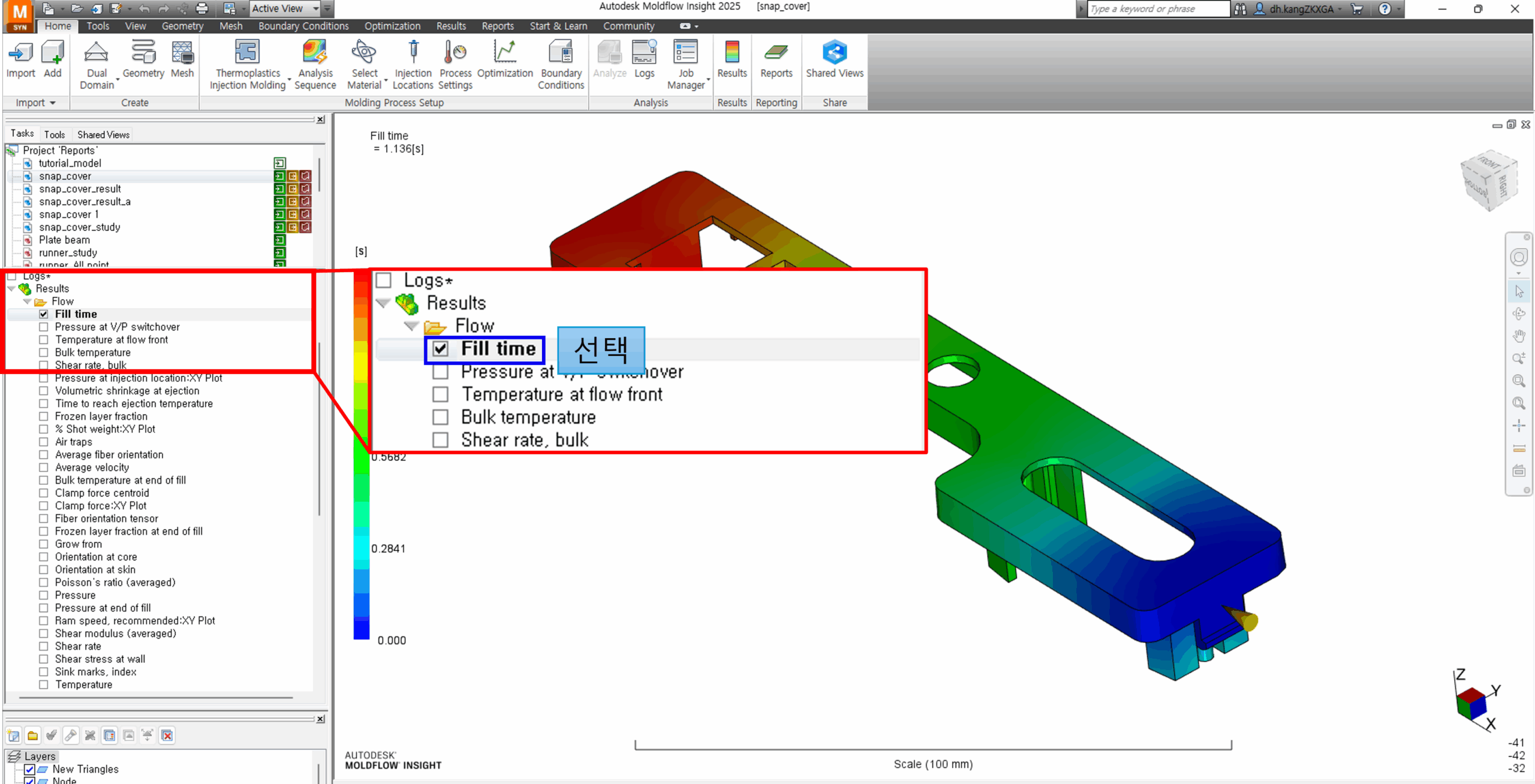This screenshot has width=1535, height=784.
Task: Select the Pan hand tool
Action: pos(1519,336)
